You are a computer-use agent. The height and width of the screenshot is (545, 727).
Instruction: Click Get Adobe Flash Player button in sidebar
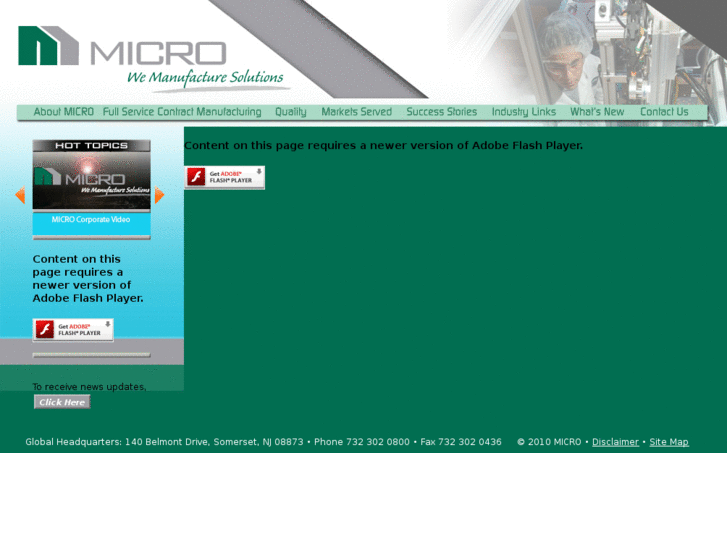[x=73, y=330]
